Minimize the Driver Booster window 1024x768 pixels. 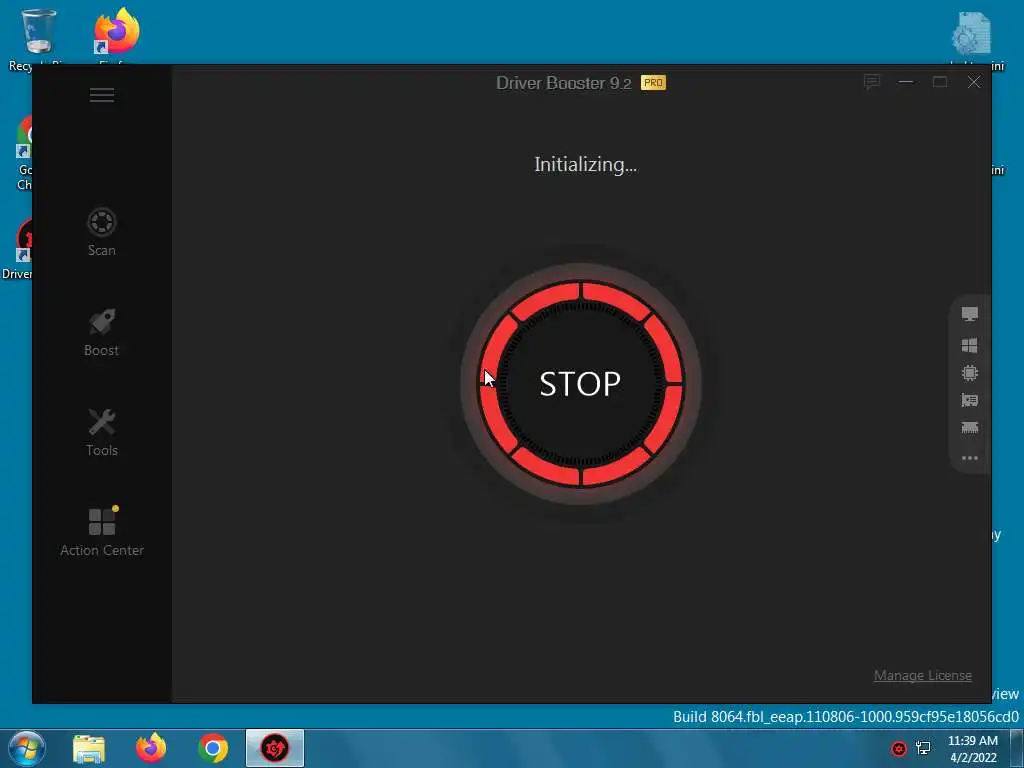(906, 82)
